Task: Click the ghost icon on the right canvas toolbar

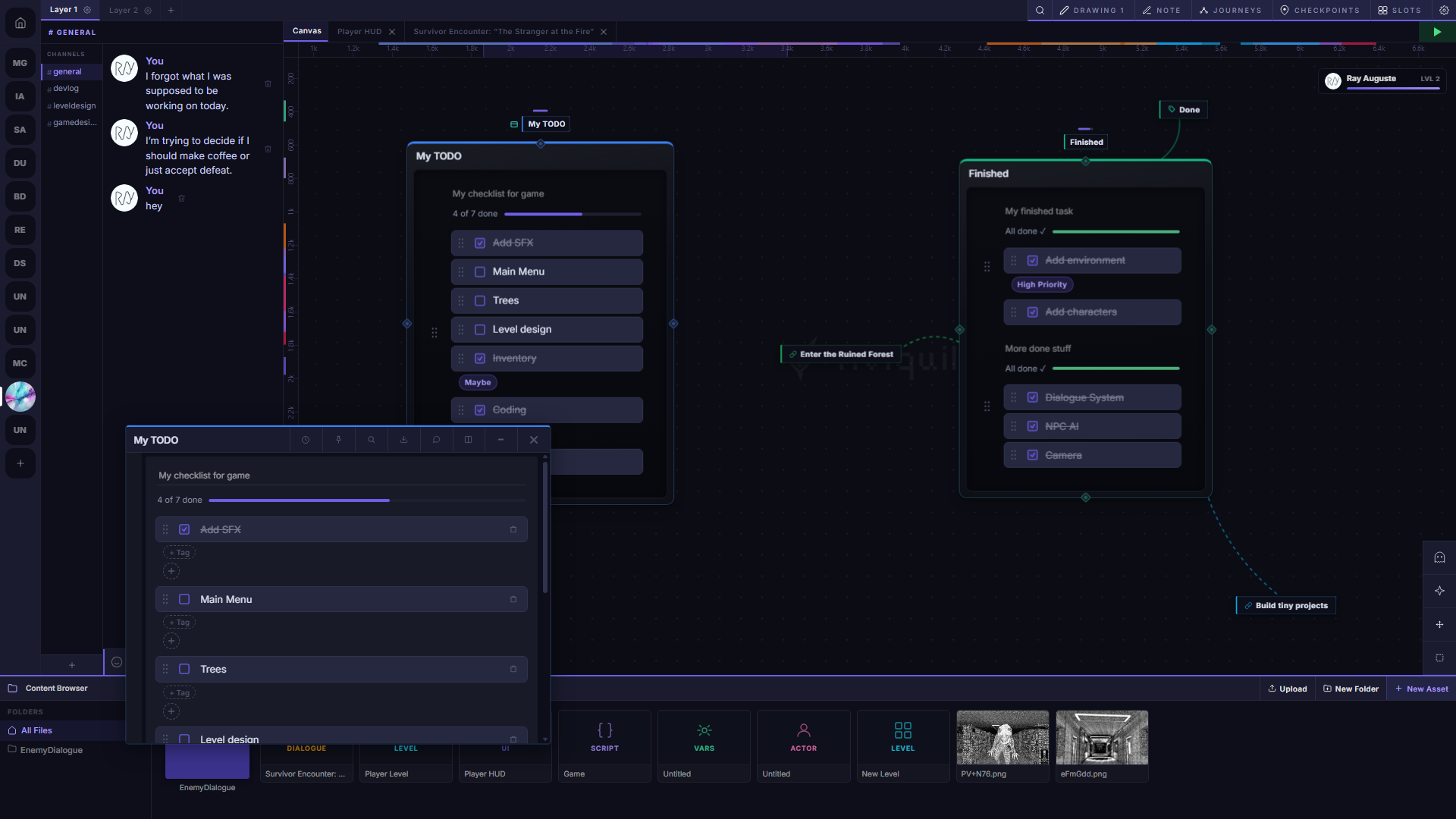Action: tap(1439, 558)
